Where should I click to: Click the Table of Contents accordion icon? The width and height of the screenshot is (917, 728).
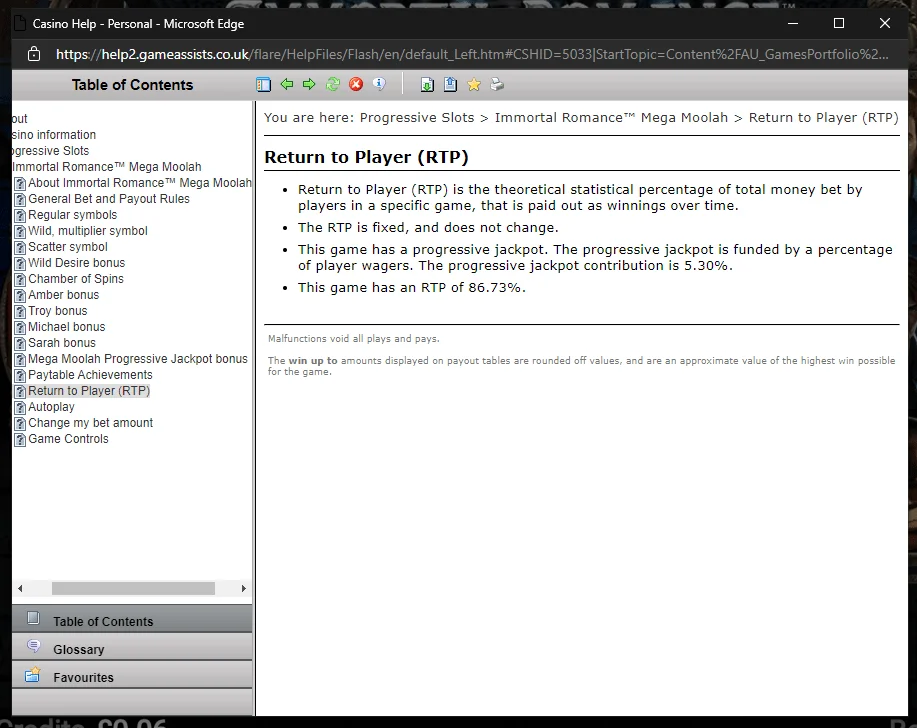pyautogui.click(x=33, y=618)
